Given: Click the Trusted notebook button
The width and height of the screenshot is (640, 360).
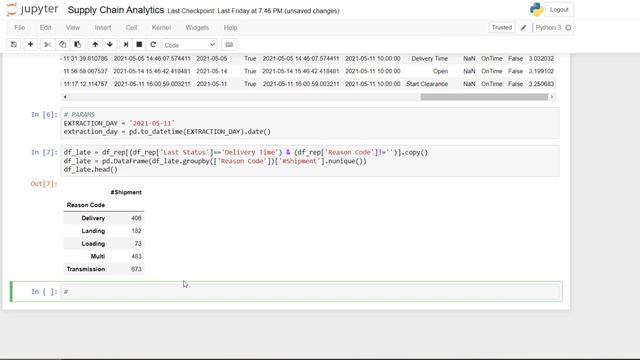Looking at the screenshot, I should (x=502, y=28).
